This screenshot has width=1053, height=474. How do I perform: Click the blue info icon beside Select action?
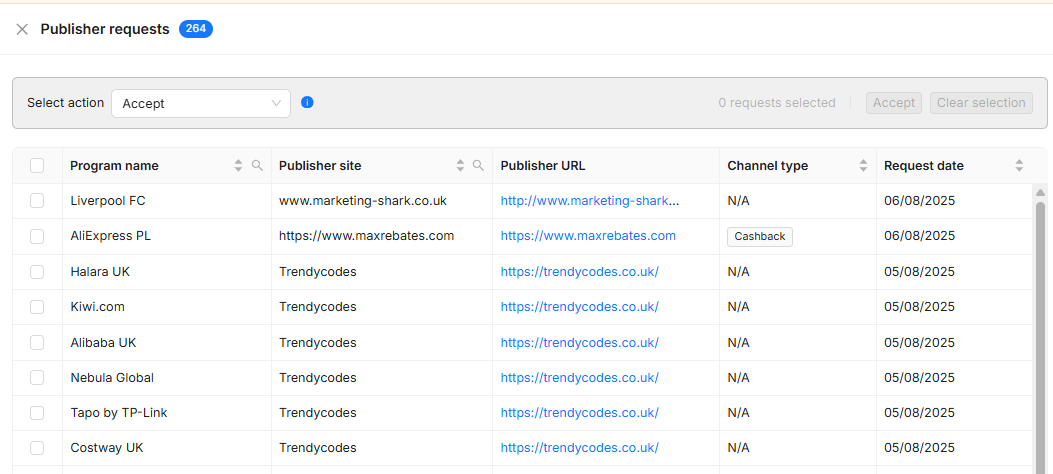click(307, 102)
